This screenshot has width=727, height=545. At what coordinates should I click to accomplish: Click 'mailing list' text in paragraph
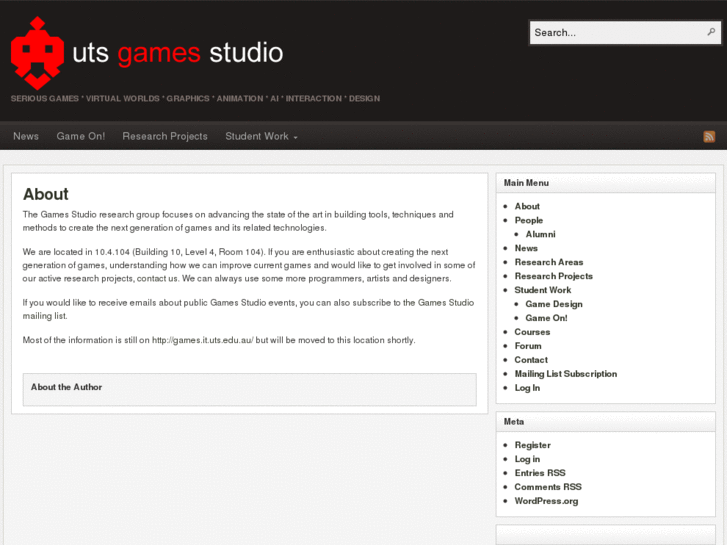pos(45,316)
